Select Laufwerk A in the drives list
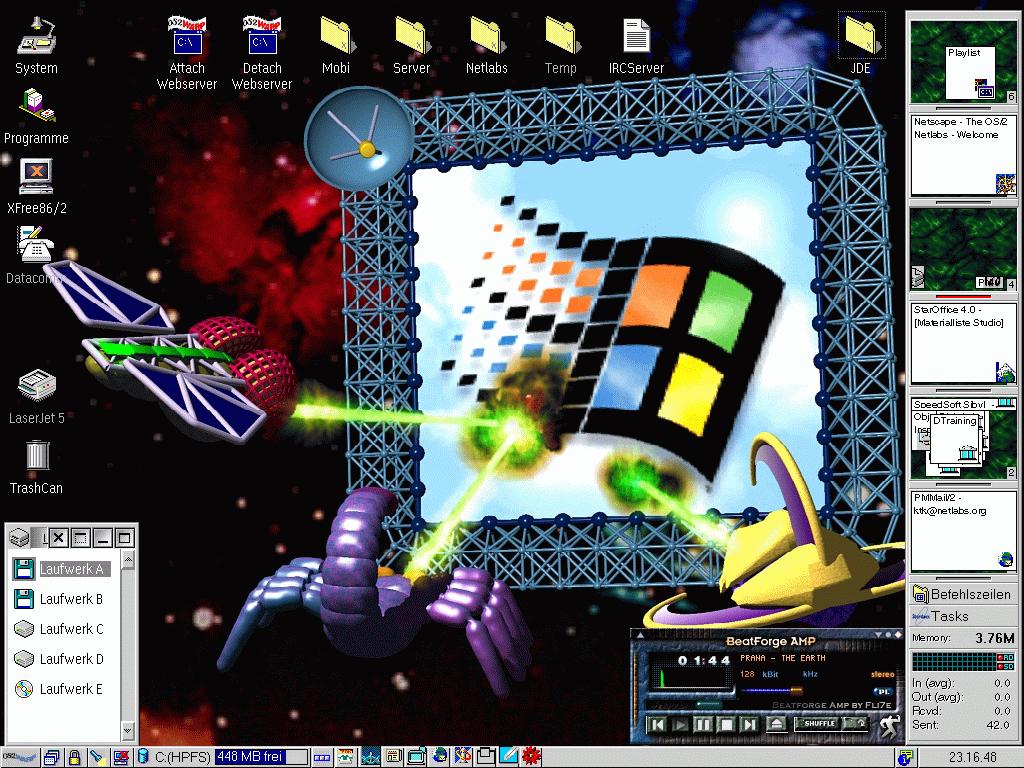1024x768 pixels. tap(61, 569)
